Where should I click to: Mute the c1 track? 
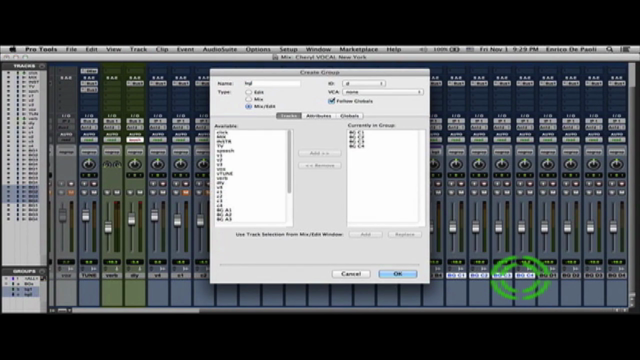tap(185, 192)
